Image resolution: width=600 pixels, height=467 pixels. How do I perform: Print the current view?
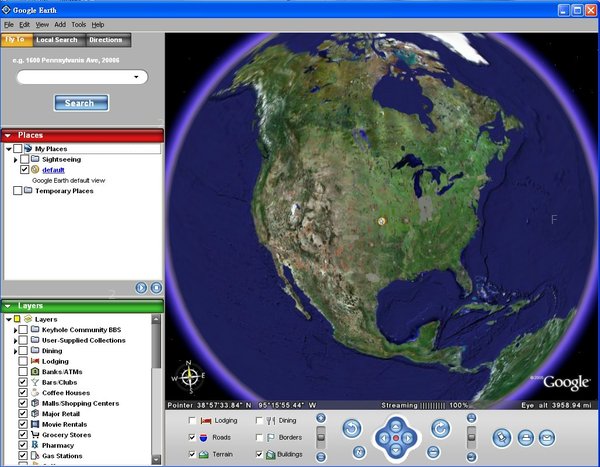(x=526, y=438)
